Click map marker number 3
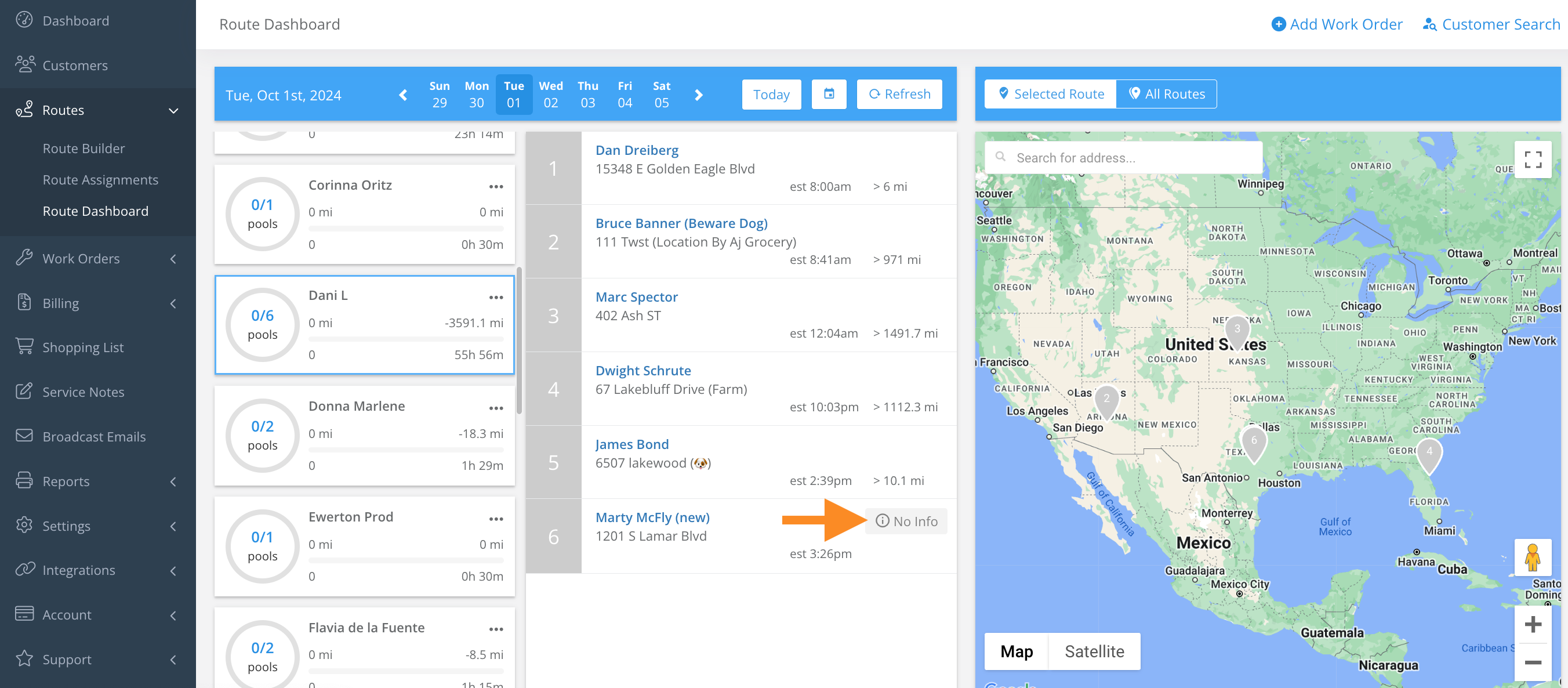The height and width of the screenshot is (688, 1568). pyautogui.click(x=1237, y=332)
